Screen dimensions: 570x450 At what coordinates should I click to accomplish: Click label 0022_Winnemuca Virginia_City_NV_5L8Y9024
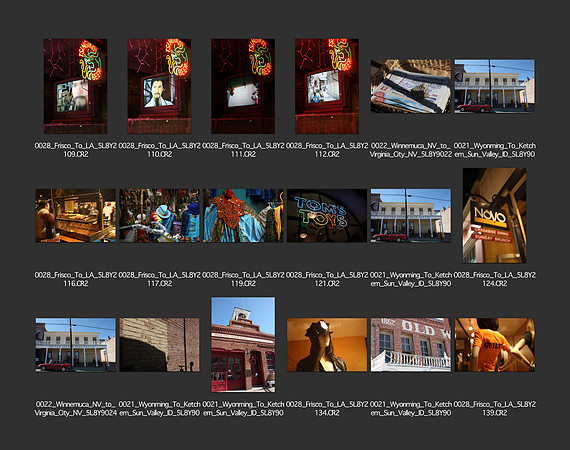pos(76,409)
